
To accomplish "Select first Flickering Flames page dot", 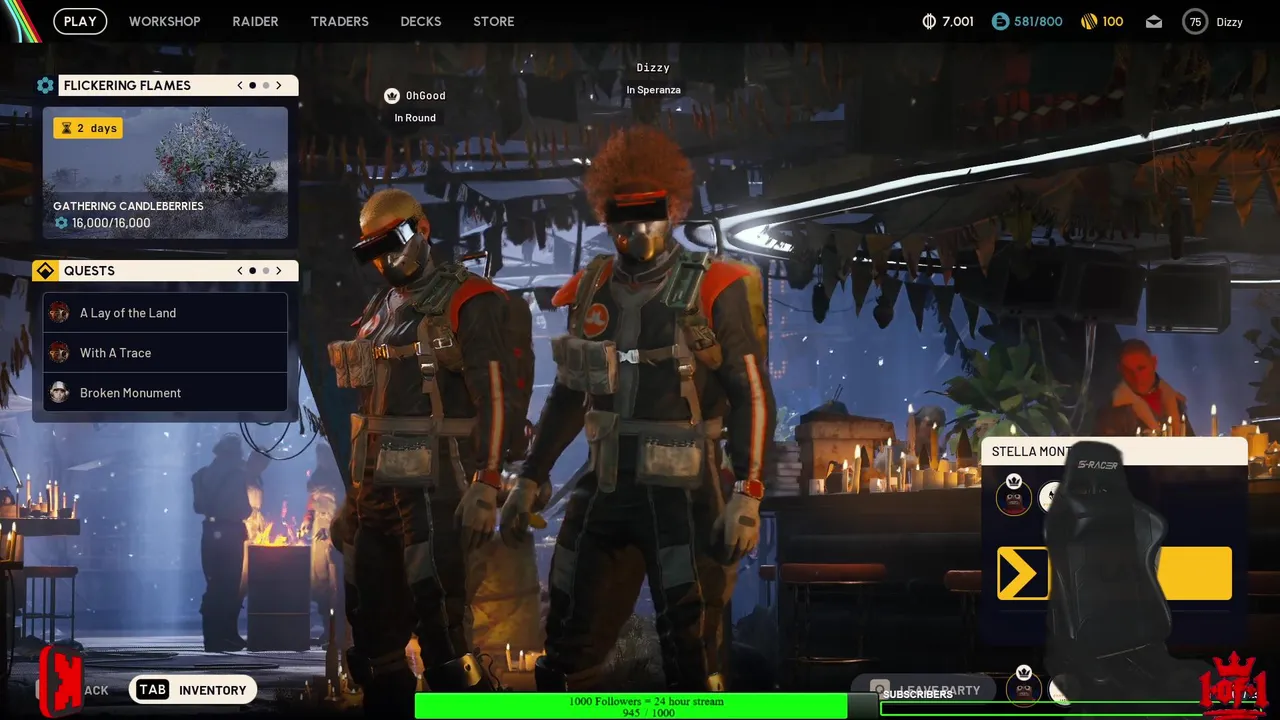I will pyautogui.click(x=252, y=86).
